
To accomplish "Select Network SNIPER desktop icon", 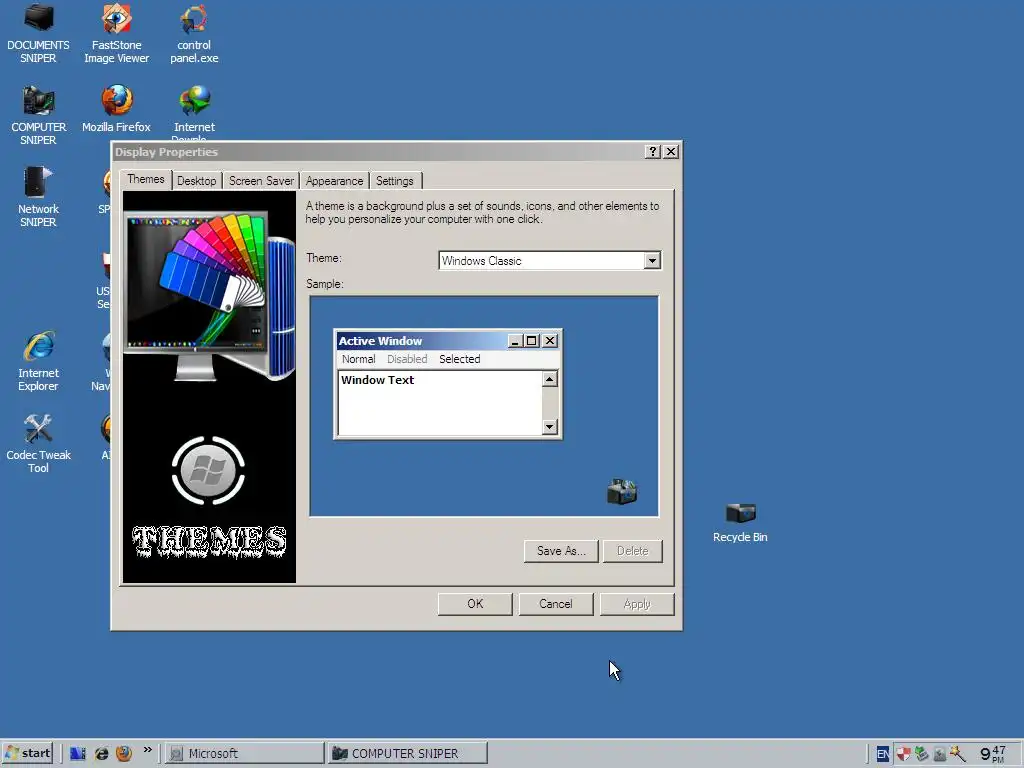I will (x=38, y=197).
